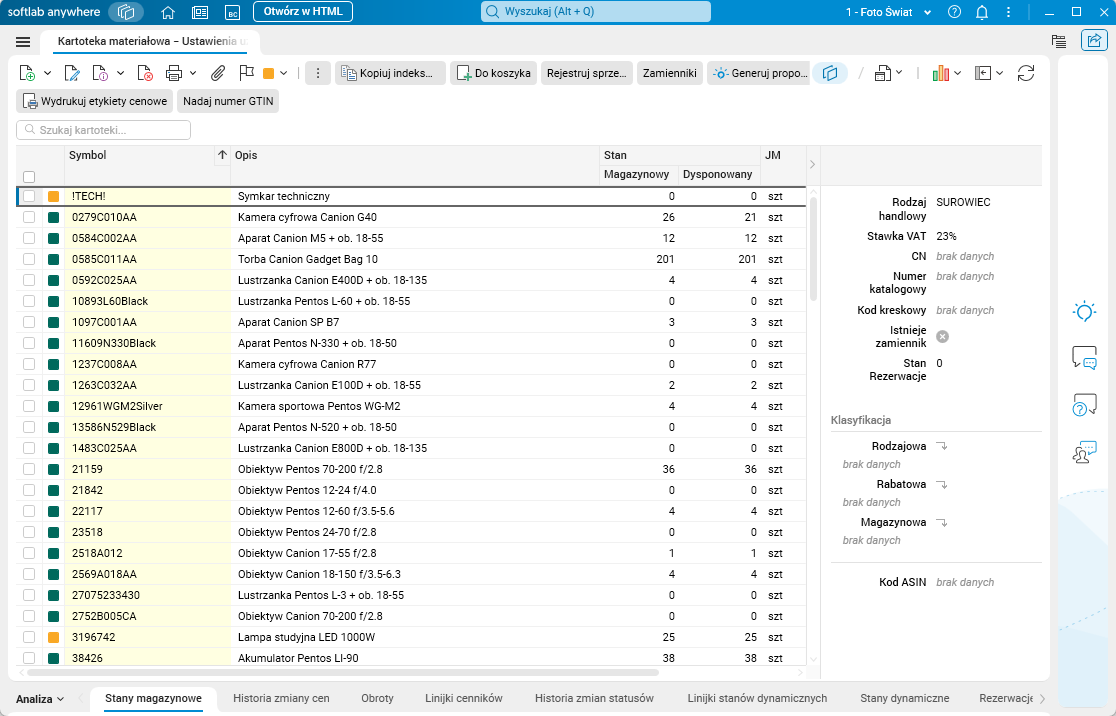Open chat messages side panel

click(x=1084, y=357)
